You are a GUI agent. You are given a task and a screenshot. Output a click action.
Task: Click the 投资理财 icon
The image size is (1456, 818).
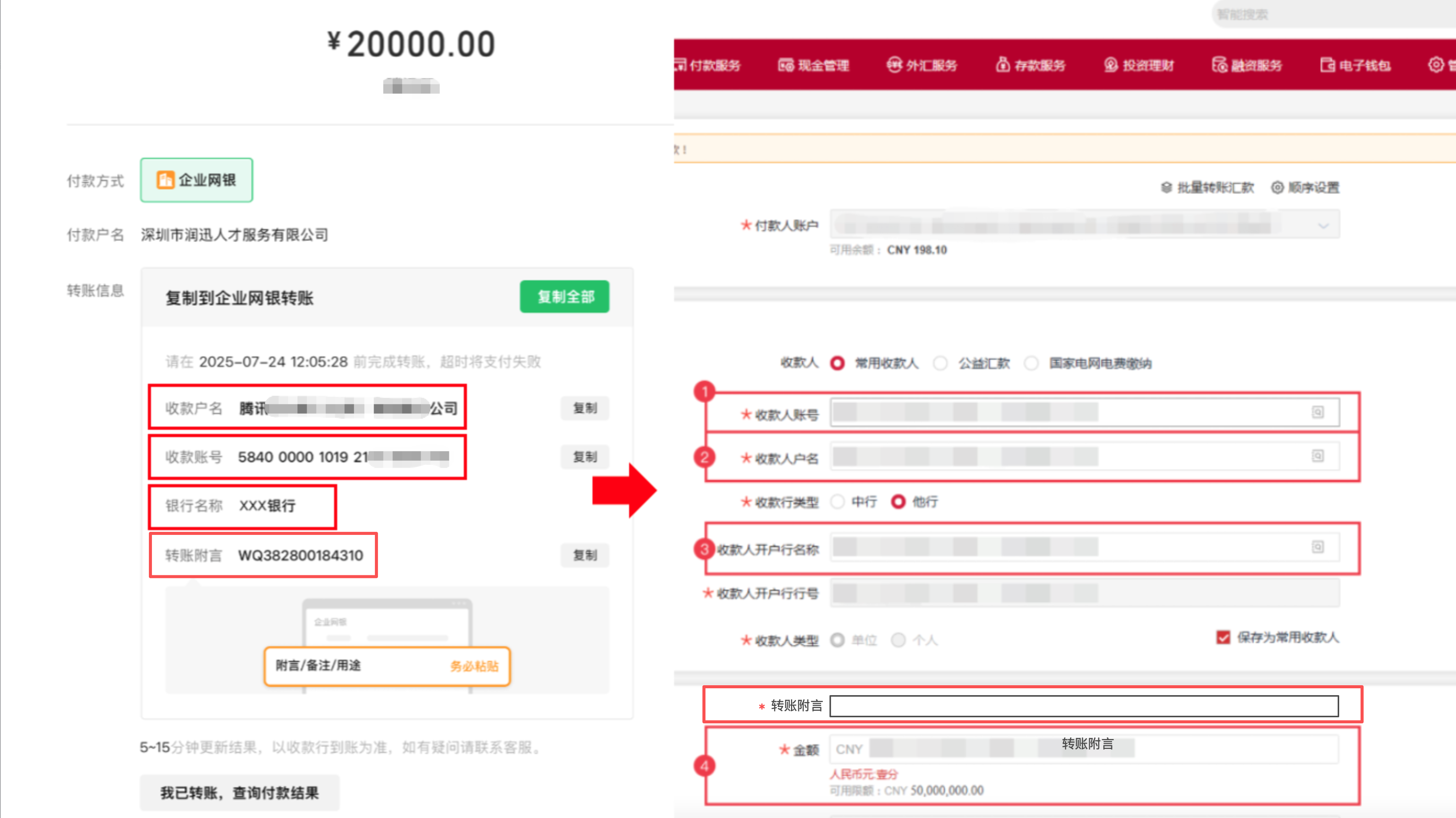[x=1111, y=65]
